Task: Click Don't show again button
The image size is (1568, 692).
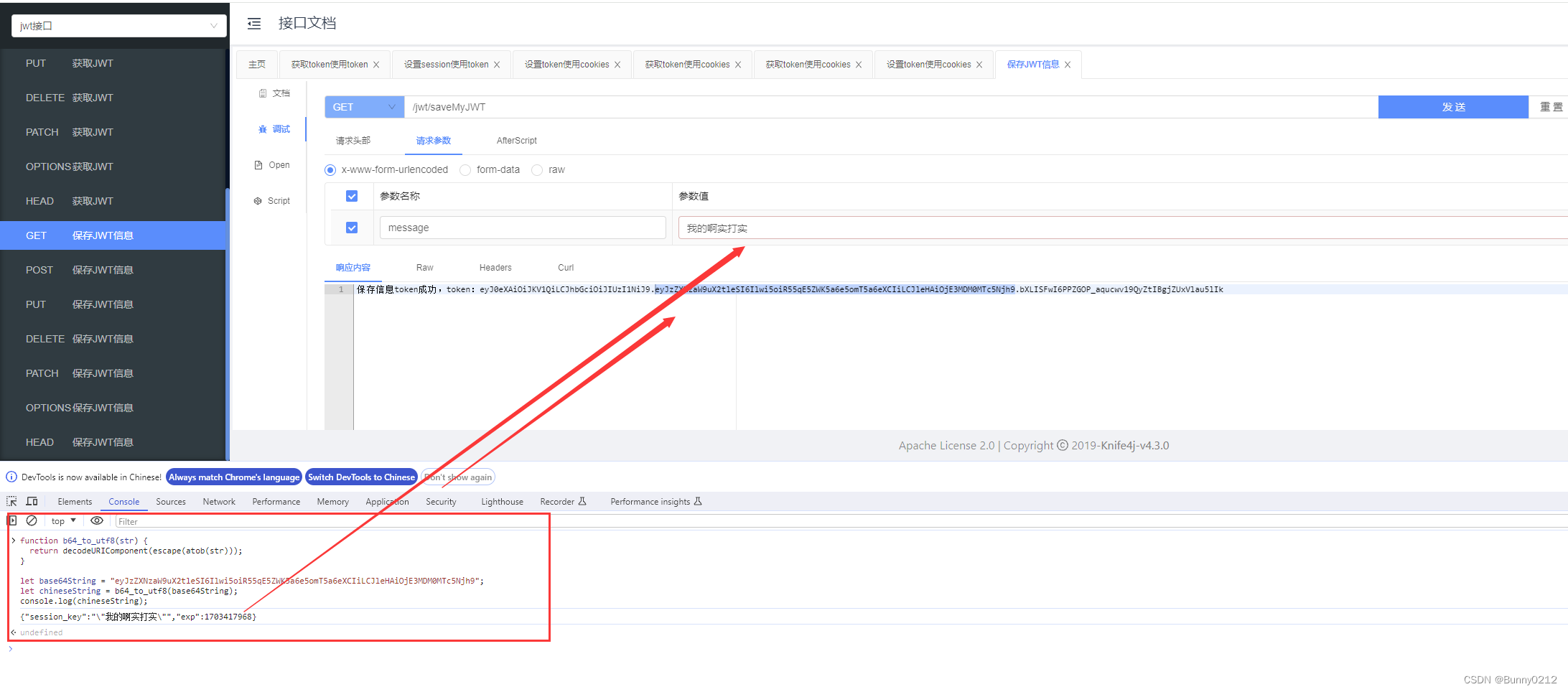Action: [458, 477]
